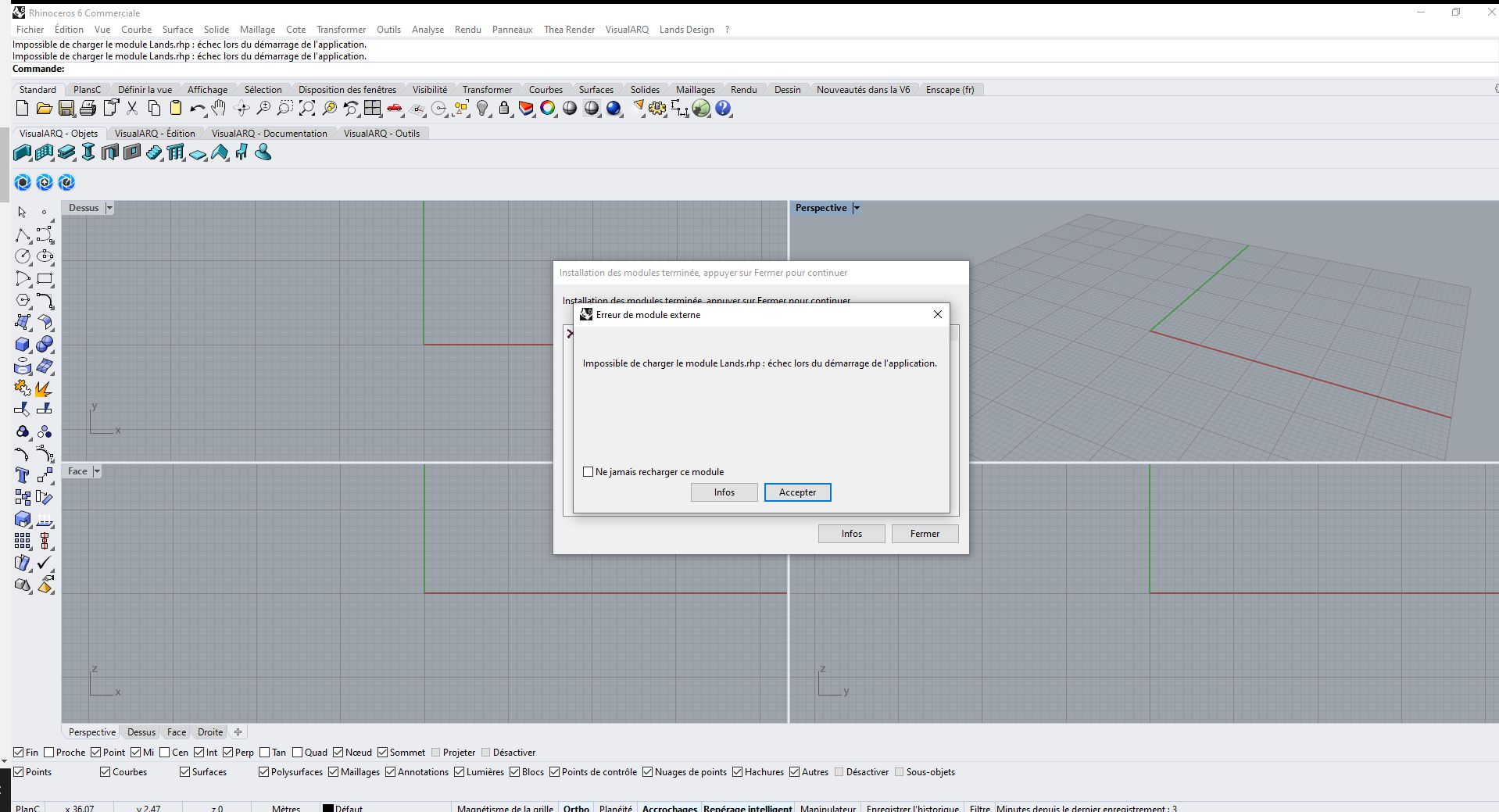Click the New document icon in Standard toolbar
The height and width of the screenshot is (812, 1499).
coord(22,109)
